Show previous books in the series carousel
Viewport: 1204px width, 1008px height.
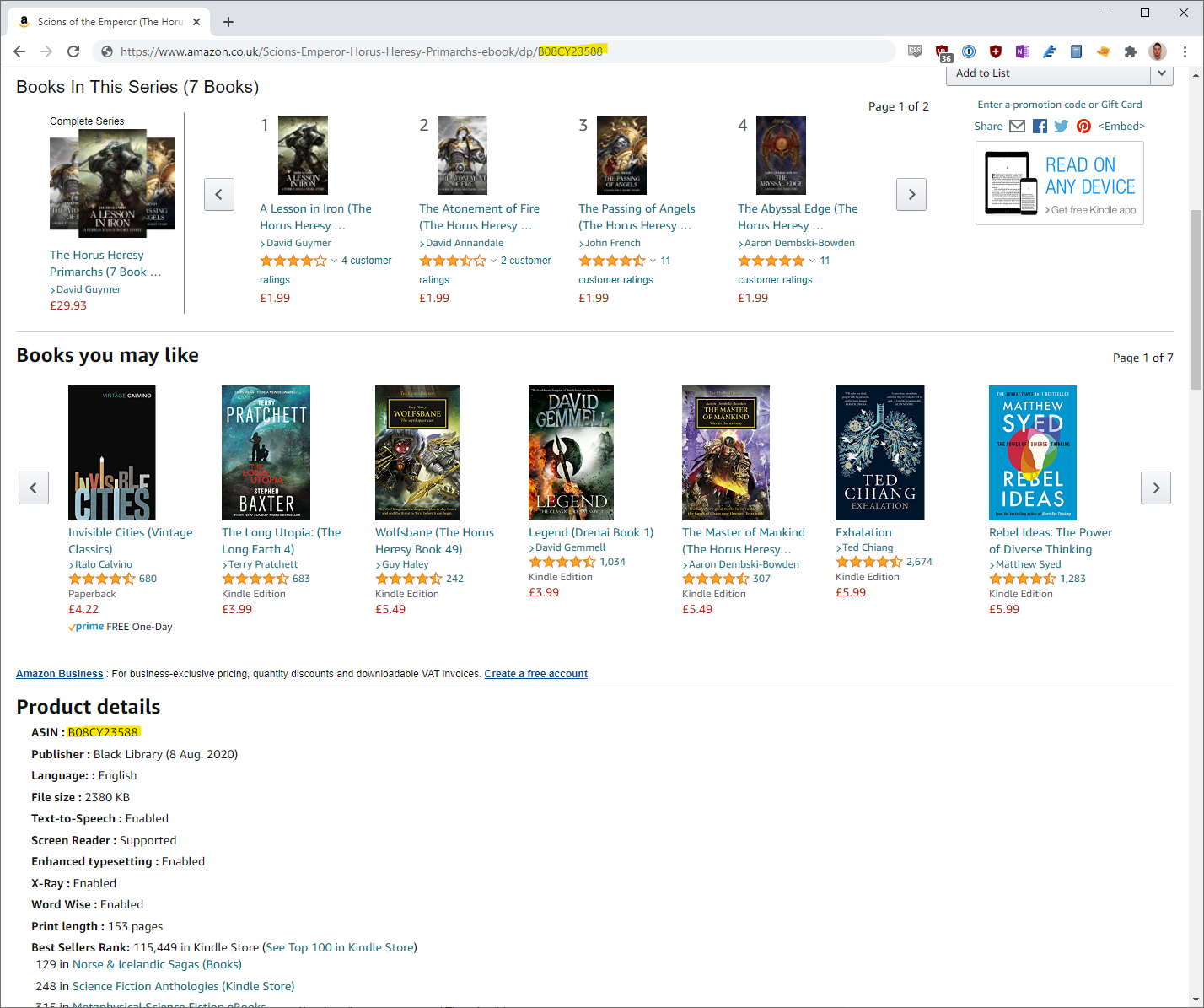(219, 194)
